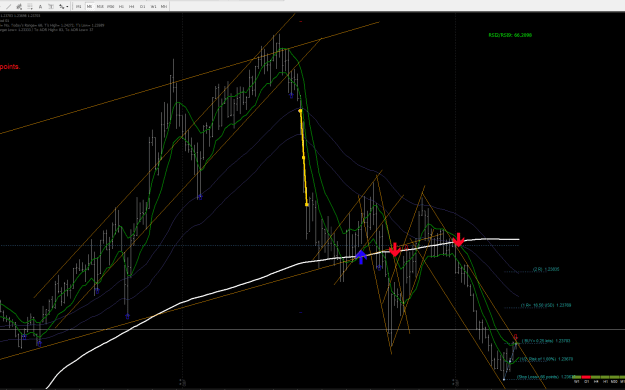Select the trendline drawing tool

click(8, 6)
